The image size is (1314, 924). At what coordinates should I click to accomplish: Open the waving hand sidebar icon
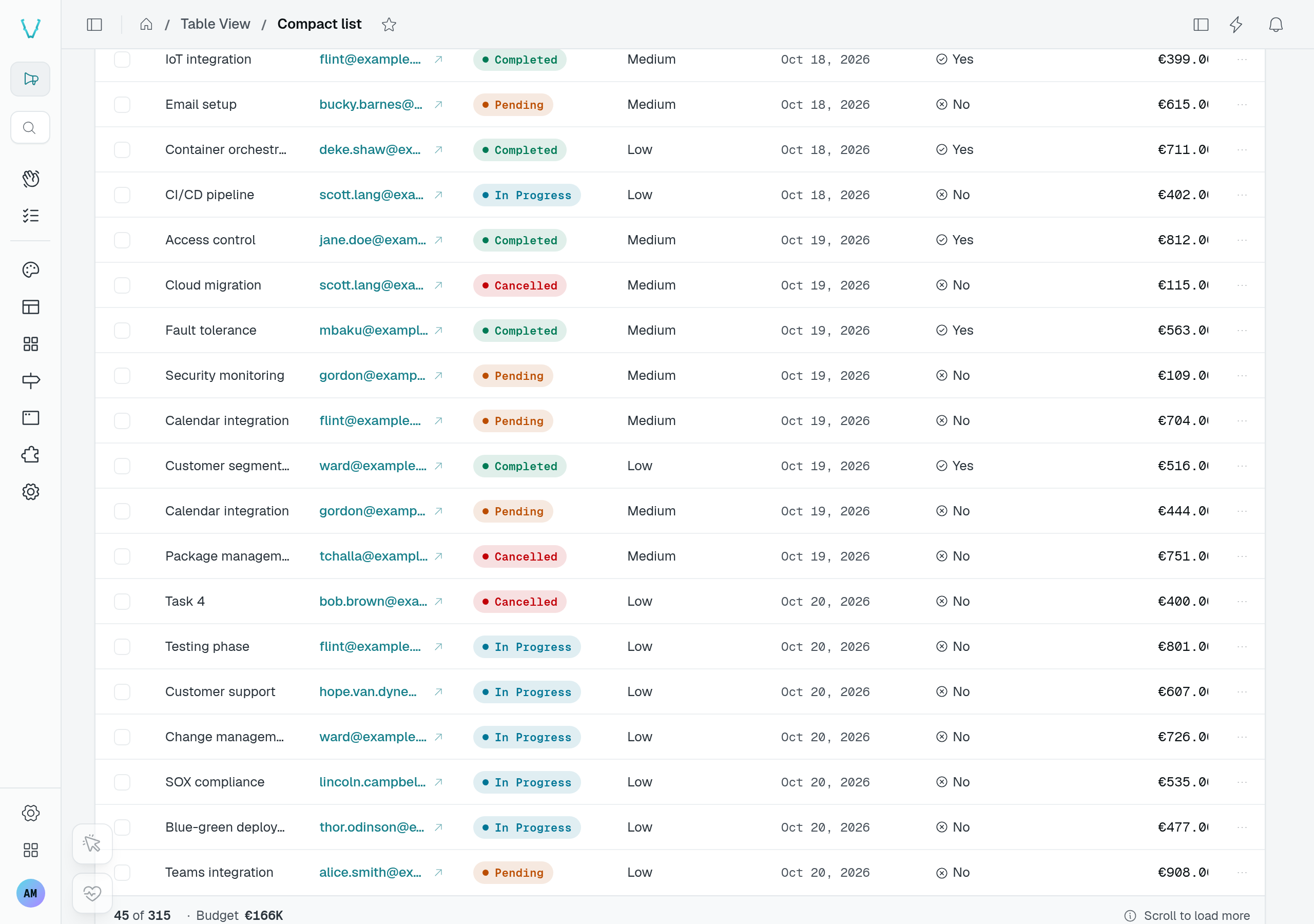pyautogui.click(x=30, y=179)
